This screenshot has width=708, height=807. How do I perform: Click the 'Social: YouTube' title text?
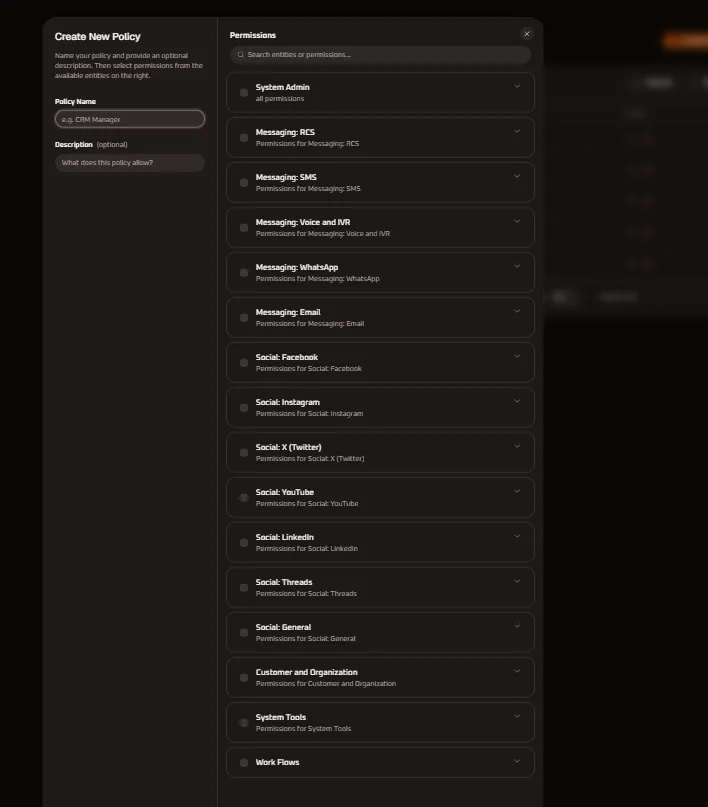pos(285,493)
